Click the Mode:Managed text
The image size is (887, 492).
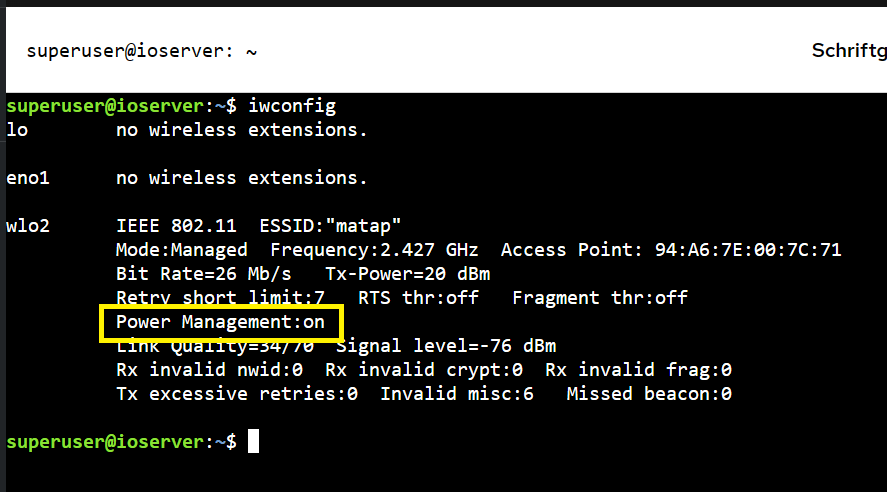(x=181, y=250)
